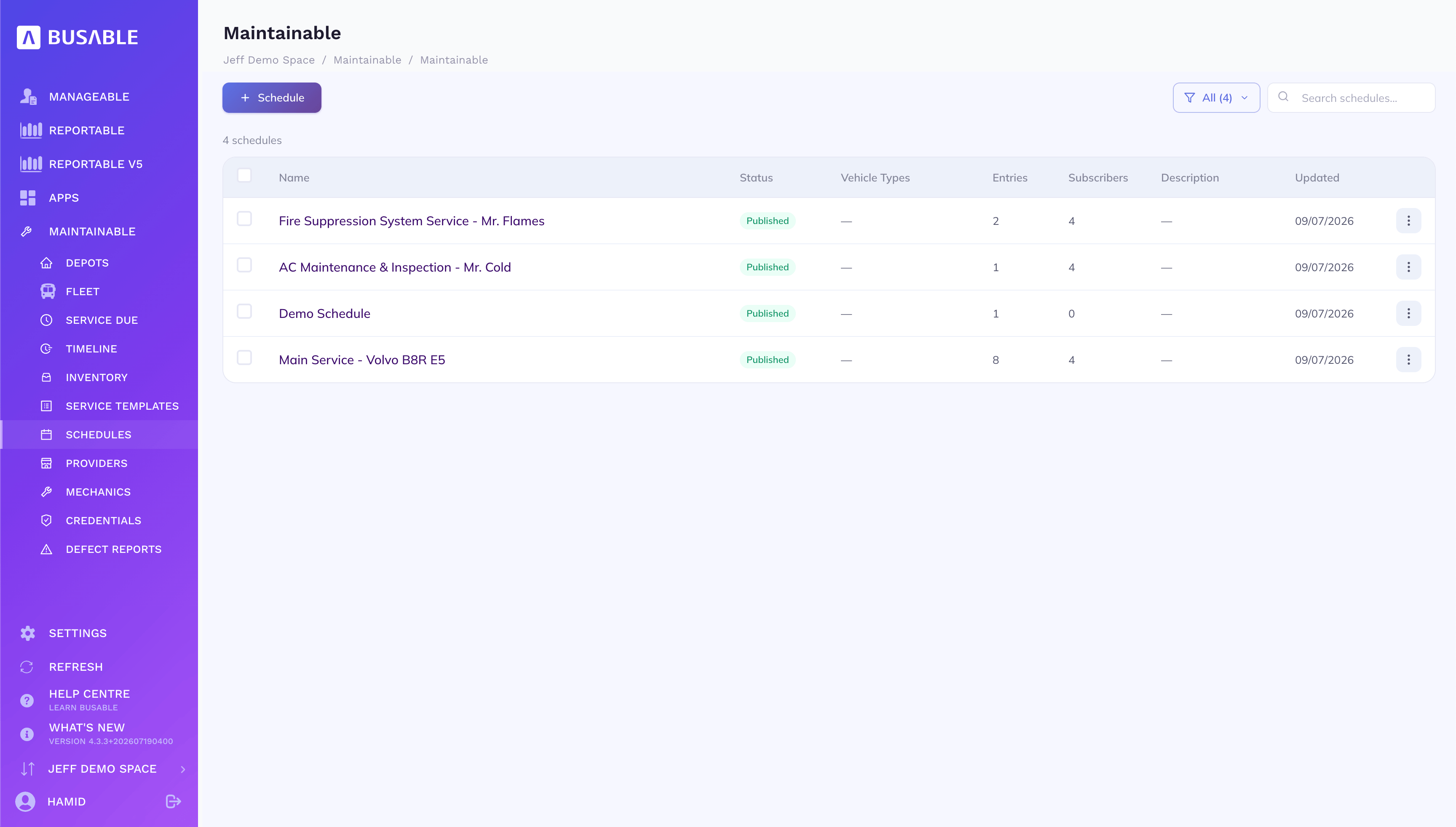Viewport: 1456px width, 827px height.
Task: Click the Maintainable wrench icon
Action: click(26, 231)
